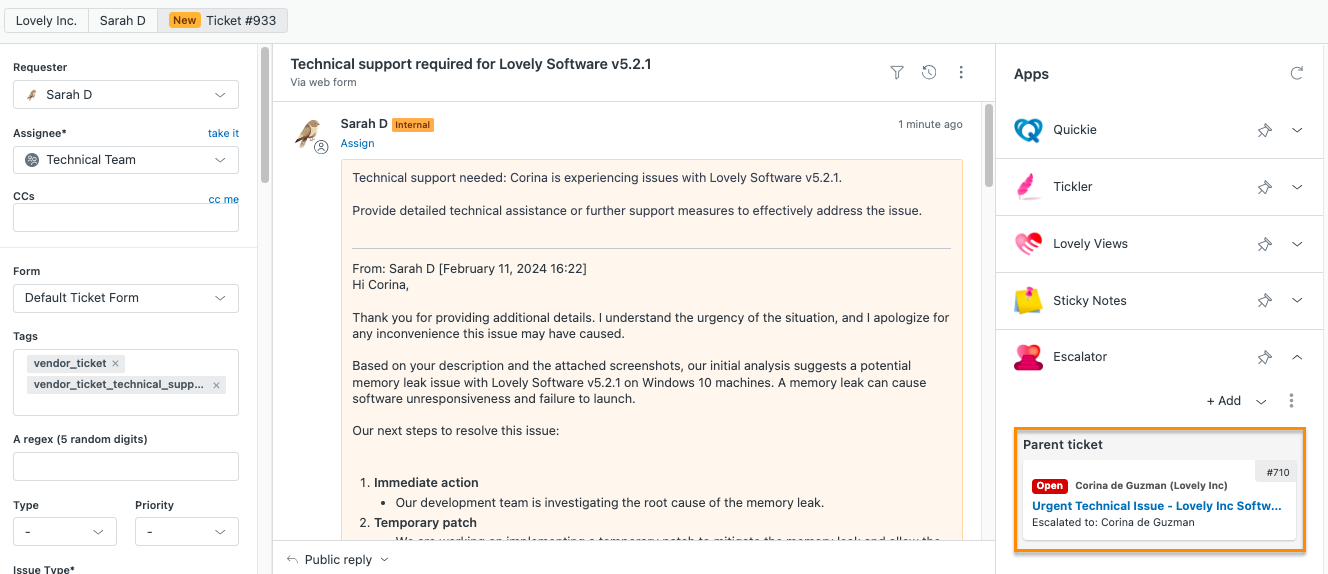Click the Lovely Views heart icon
This screenshot has height=574, width=1328.
[x=1029, y=244]
